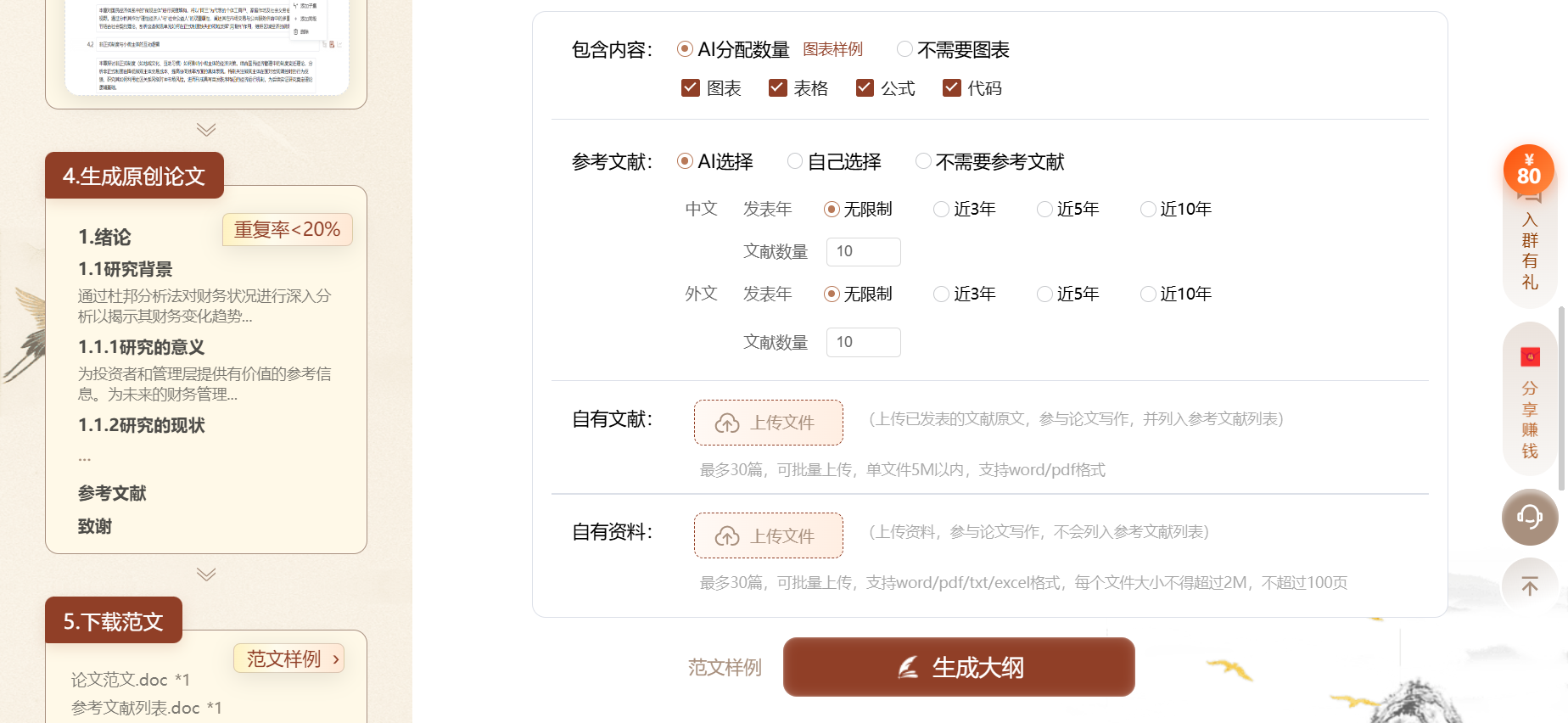Click 致谢 in the outline preview

pos(95,526)
